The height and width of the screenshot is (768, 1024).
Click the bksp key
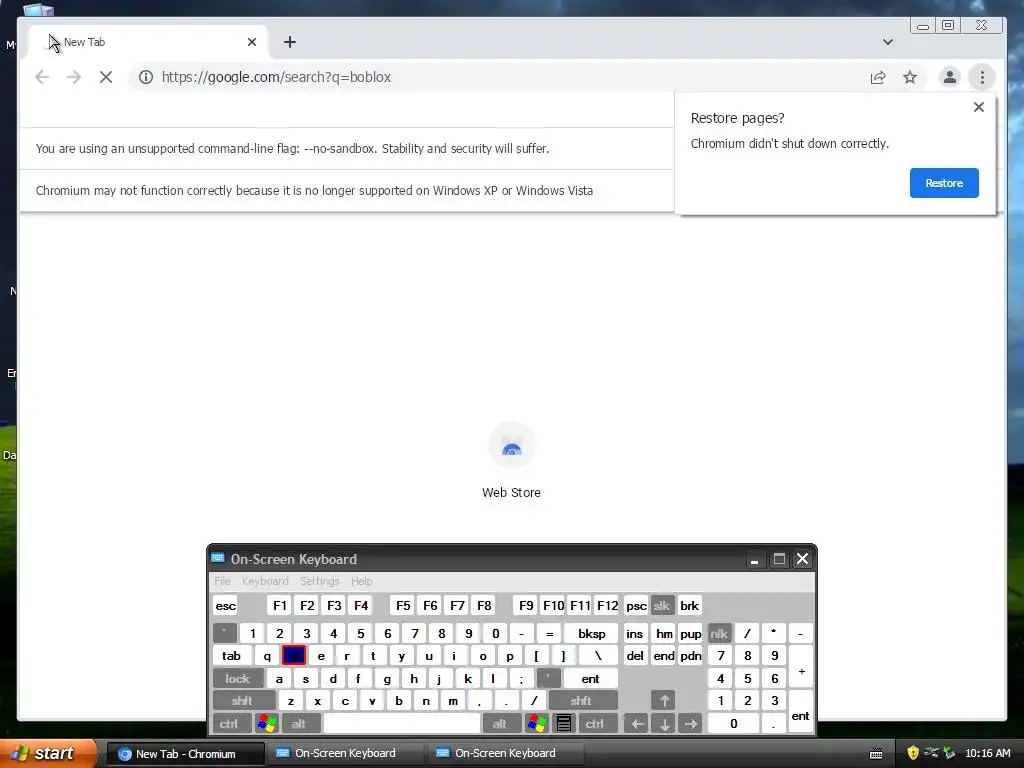pyautogui.click(x=591, y=633)
